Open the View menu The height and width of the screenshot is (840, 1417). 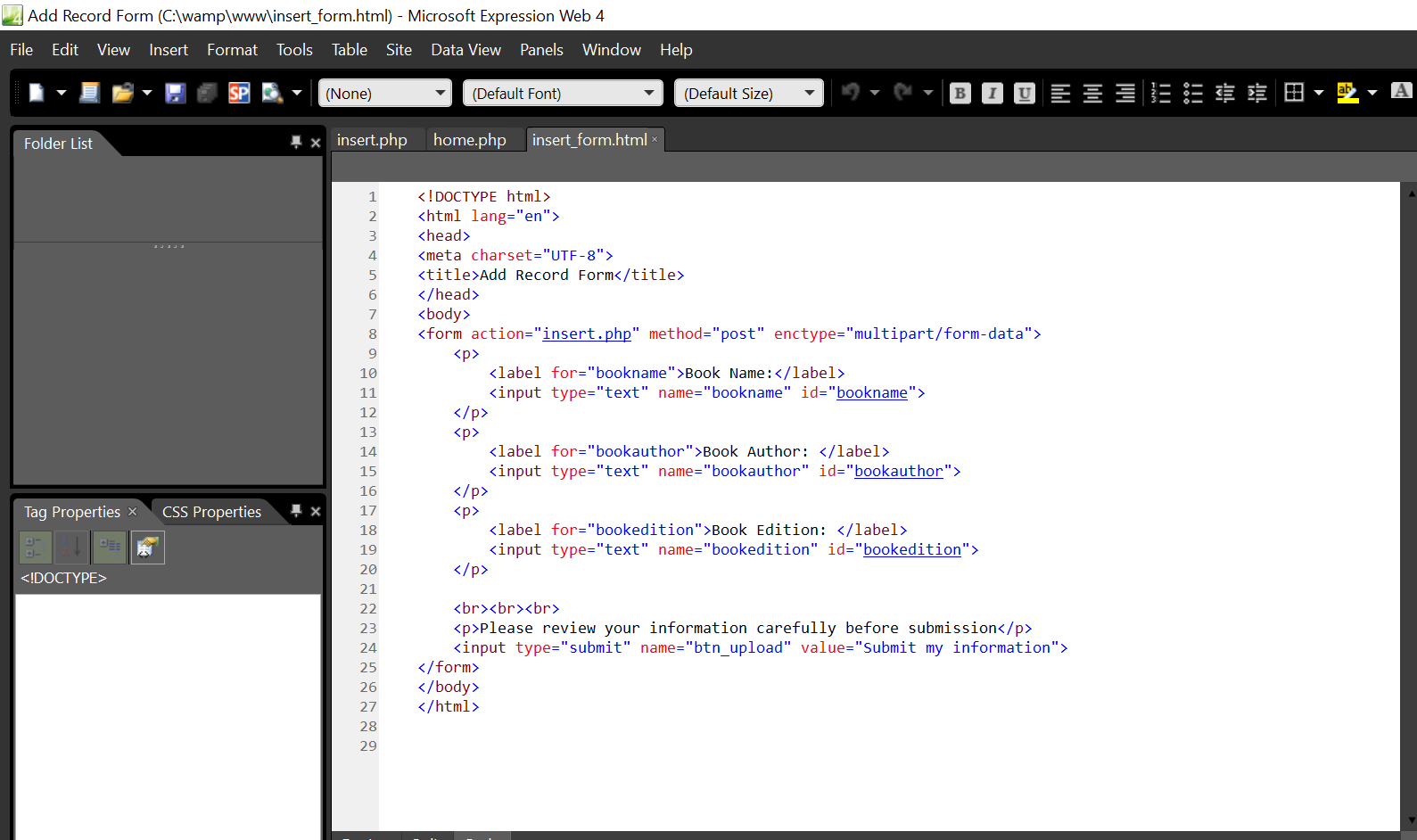pos(113,50)
